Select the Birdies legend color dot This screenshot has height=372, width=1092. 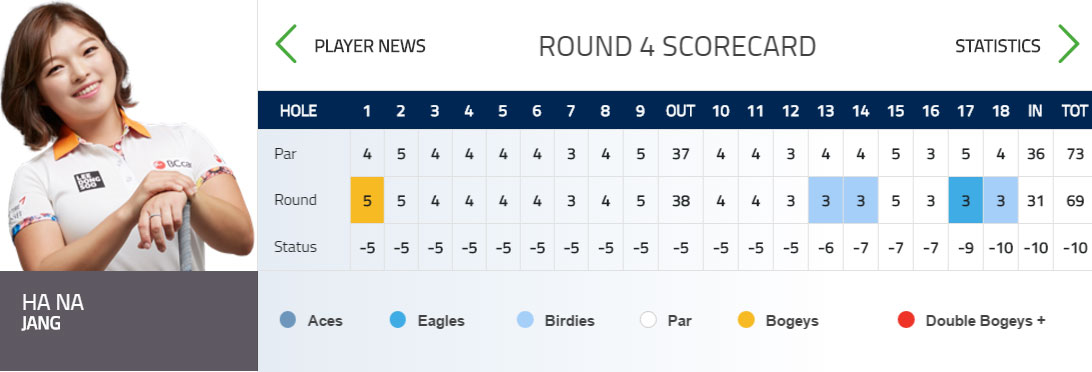click(x=526, y=320)
